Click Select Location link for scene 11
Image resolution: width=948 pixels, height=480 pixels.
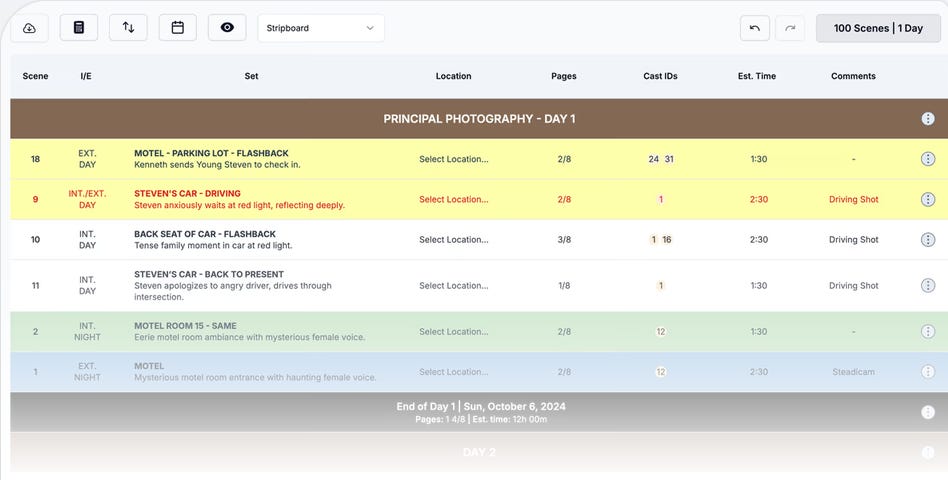(454, 285)
